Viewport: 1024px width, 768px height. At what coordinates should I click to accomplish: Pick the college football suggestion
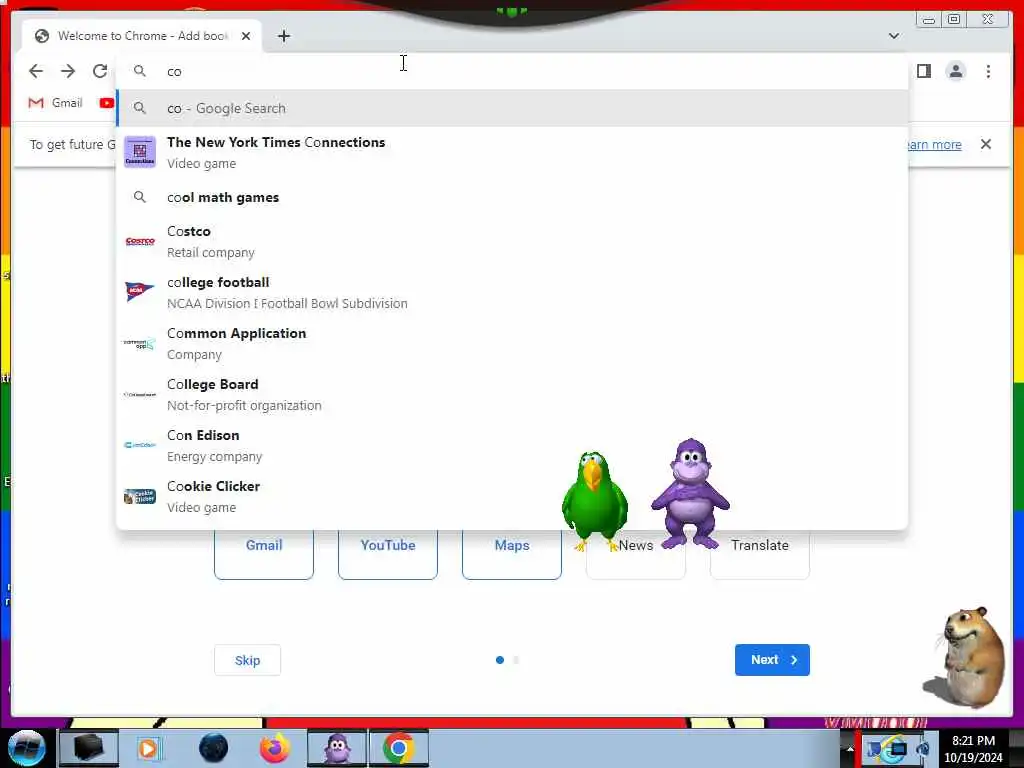(512, 293)
